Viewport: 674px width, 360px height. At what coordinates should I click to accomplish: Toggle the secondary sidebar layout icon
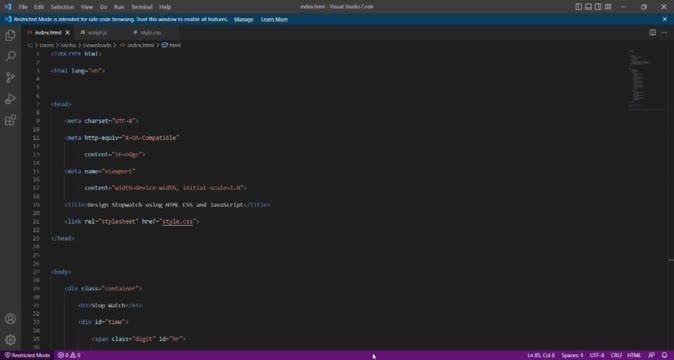coord(598,7)
